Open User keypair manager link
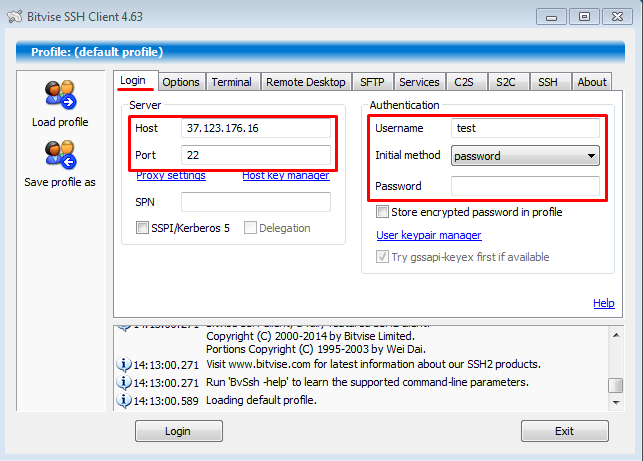Viewport: 643px width, 461px height. 429,235
